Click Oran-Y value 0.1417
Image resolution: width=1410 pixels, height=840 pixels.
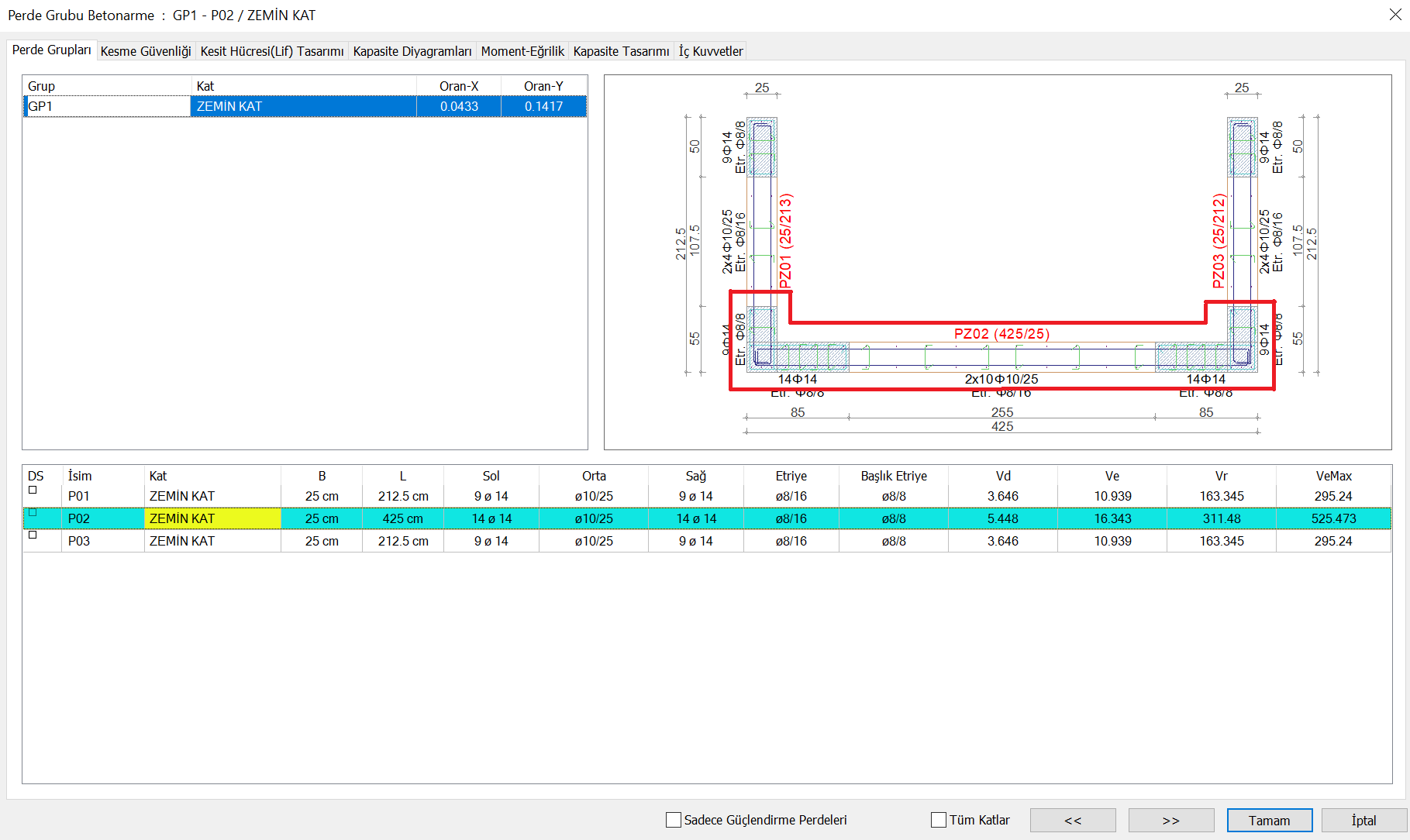(x=543, y=106)
